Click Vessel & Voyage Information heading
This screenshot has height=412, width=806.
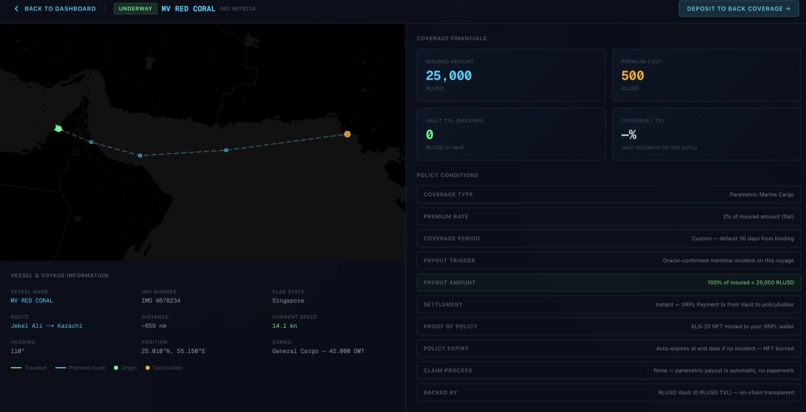tap(60, 276)
